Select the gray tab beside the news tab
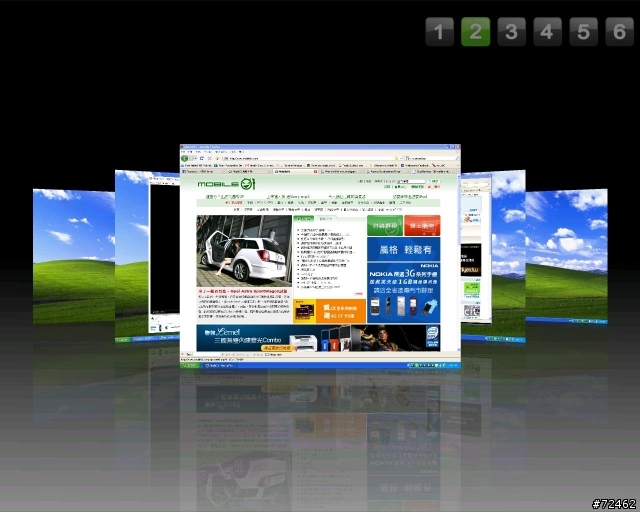The width and height of the screenshot is (640, 512). 326,219
